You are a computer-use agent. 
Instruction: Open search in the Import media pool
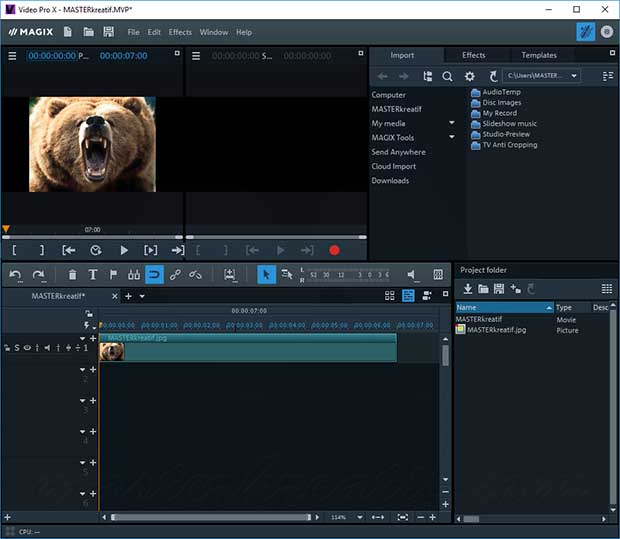(x=447, y=76)
